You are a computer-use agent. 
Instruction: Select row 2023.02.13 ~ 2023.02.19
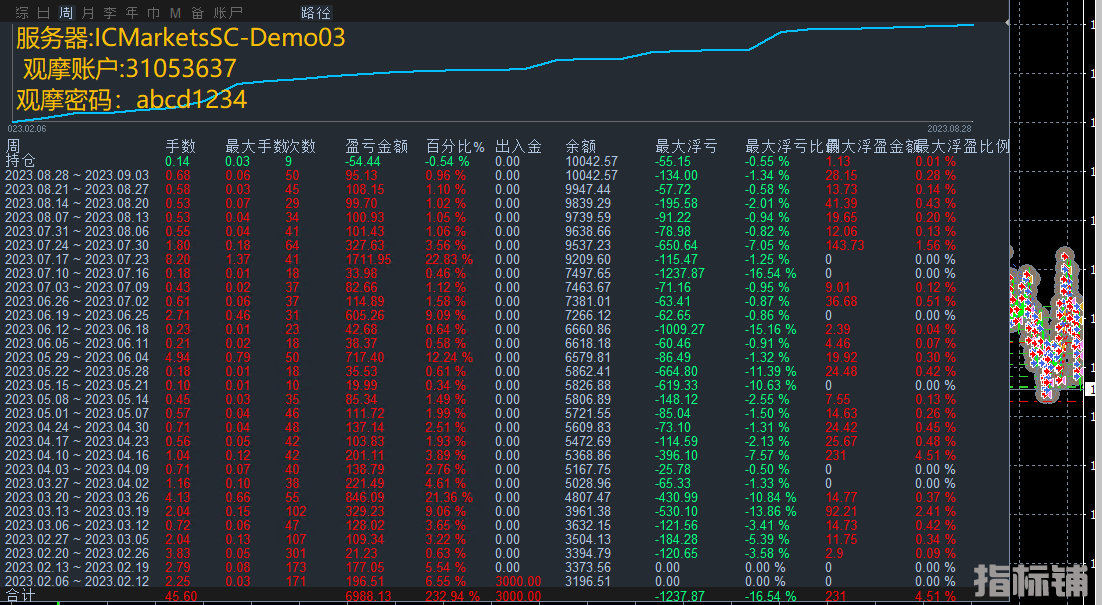click(77, 568)
